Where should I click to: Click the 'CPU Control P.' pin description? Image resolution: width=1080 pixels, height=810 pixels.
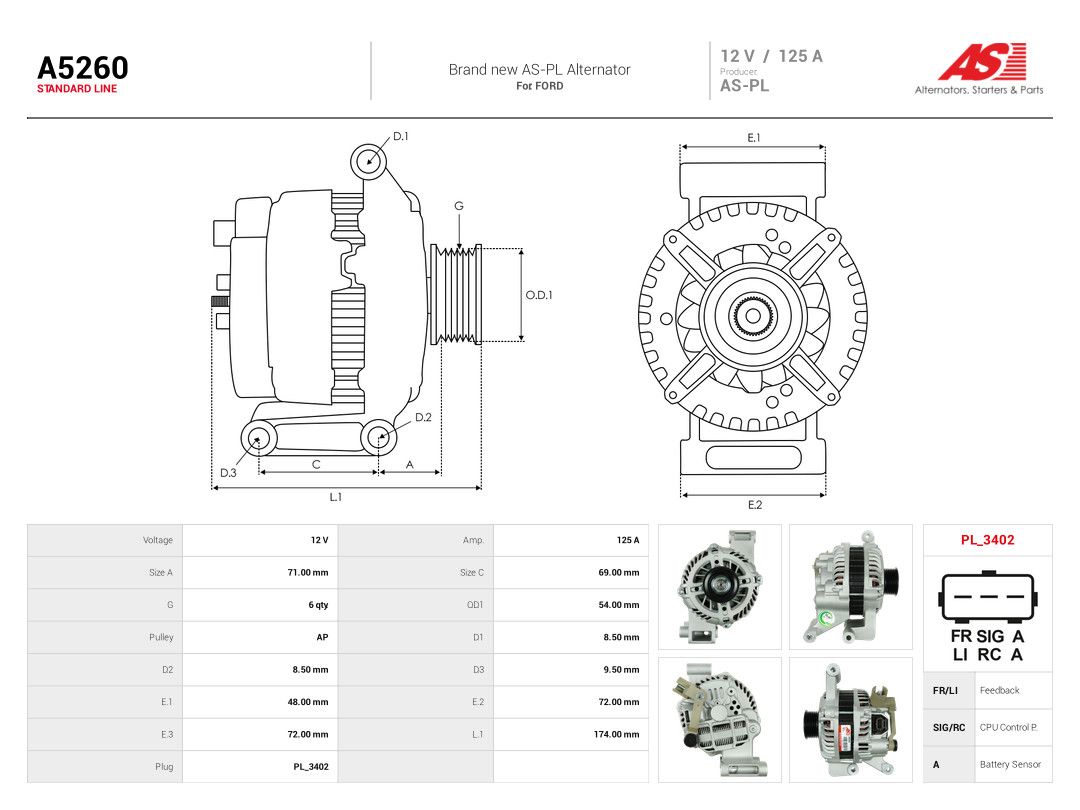point(1008,727)
